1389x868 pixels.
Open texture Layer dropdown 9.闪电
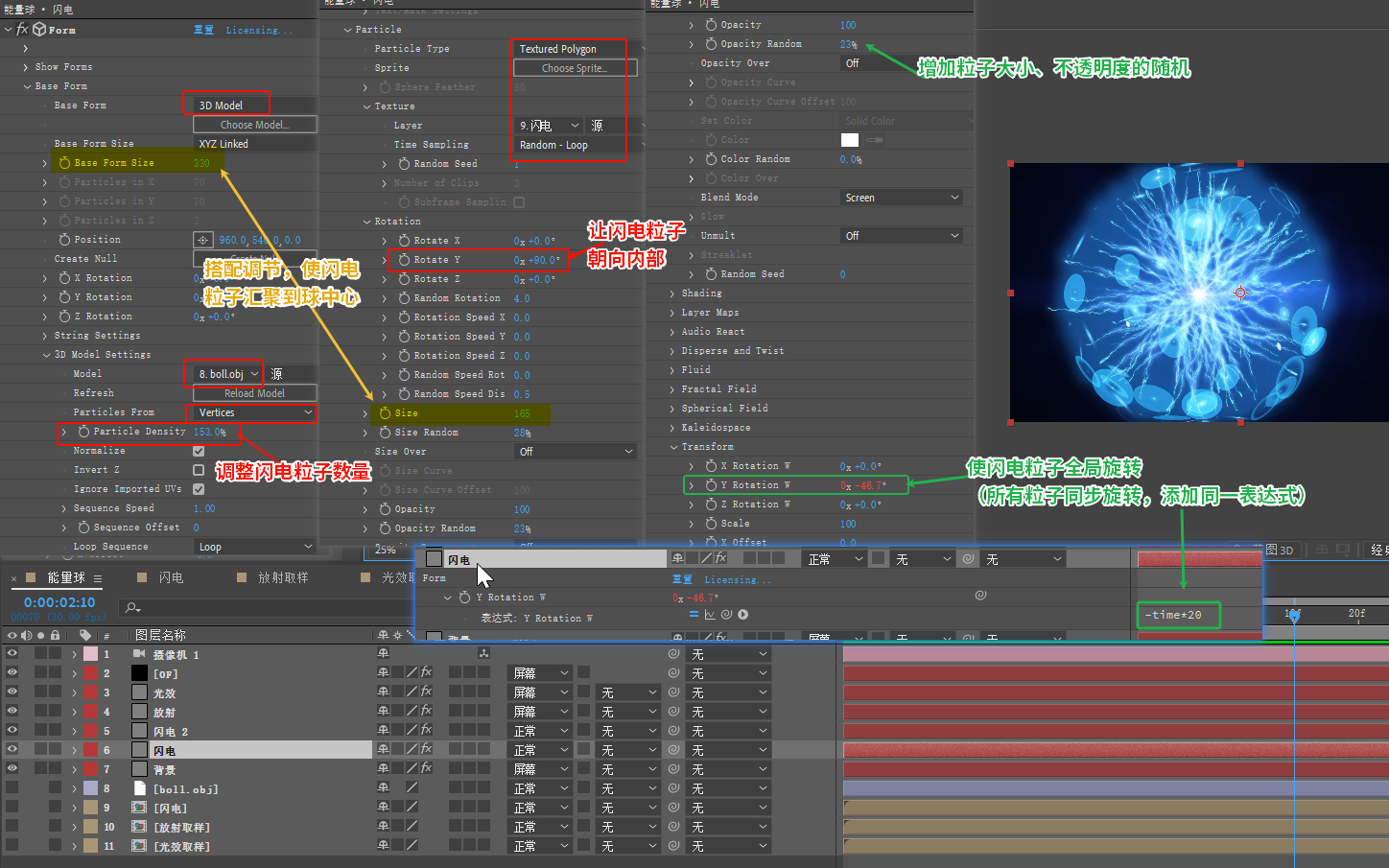click(x=549, y=126)
